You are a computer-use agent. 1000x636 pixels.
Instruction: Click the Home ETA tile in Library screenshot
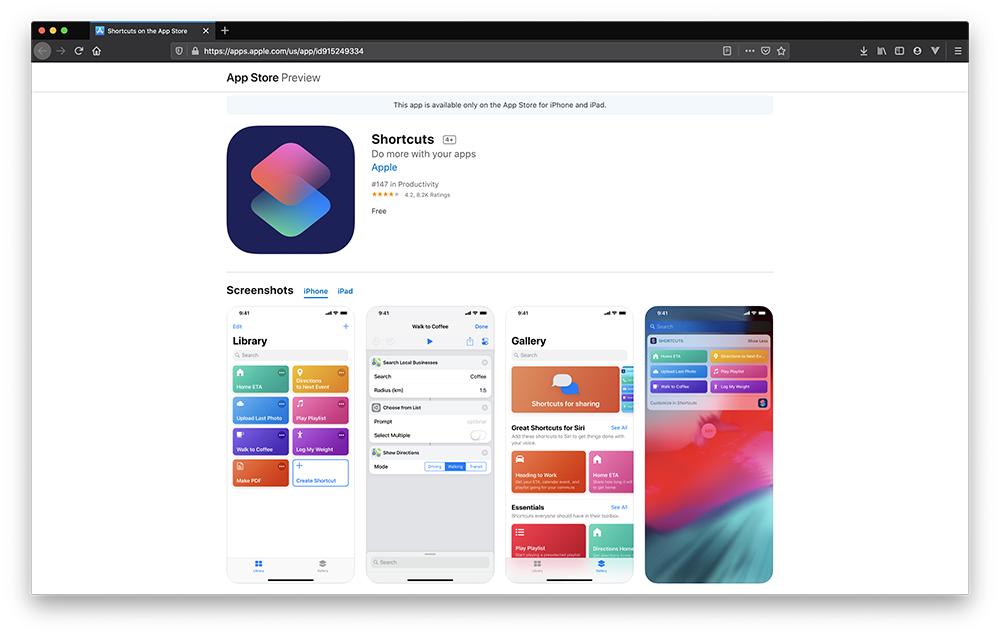(x=261, y=379)
